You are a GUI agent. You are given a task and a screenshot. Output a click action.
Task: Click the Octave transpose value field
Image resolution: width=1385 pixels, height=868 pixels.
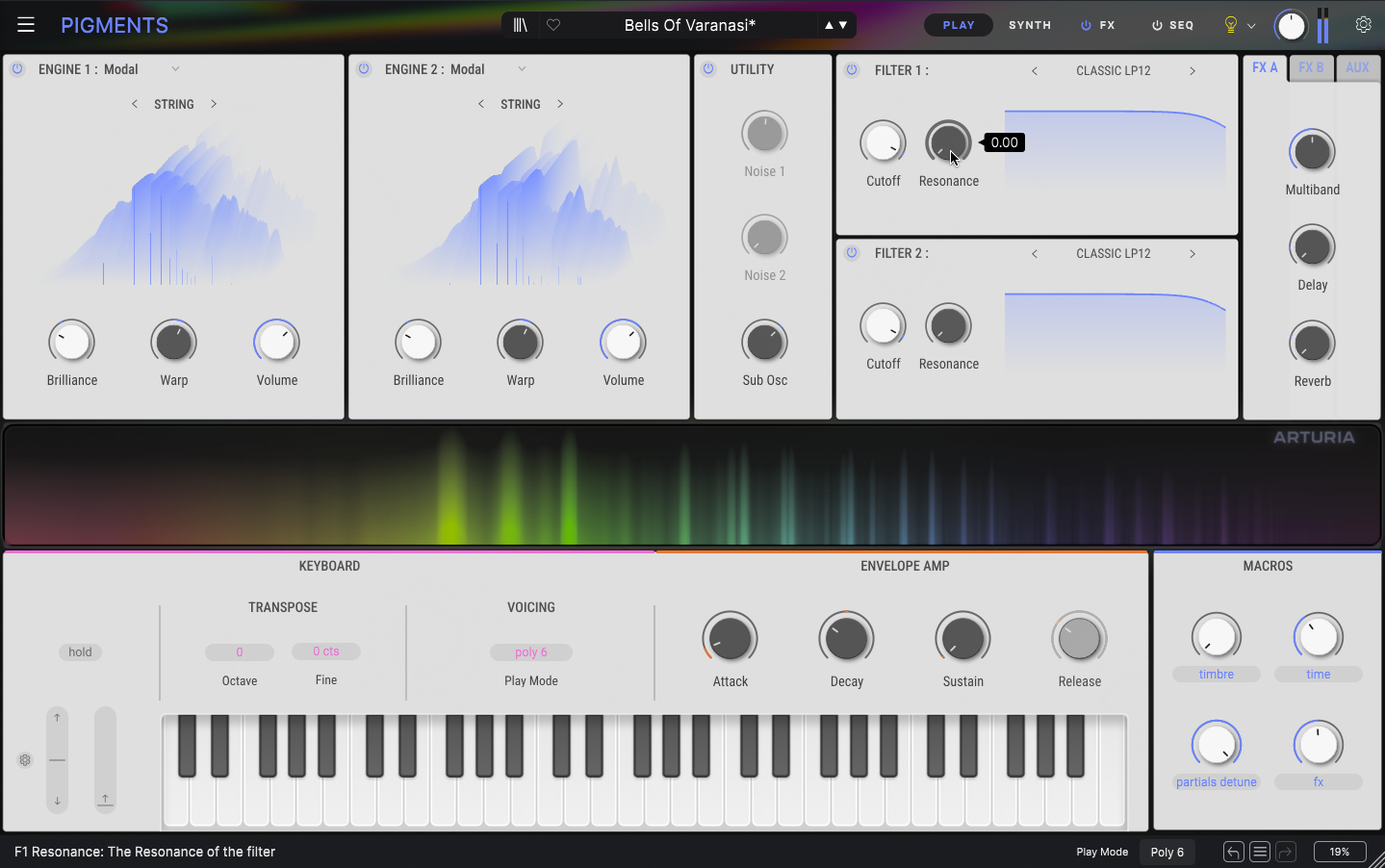tap(240, 652)
